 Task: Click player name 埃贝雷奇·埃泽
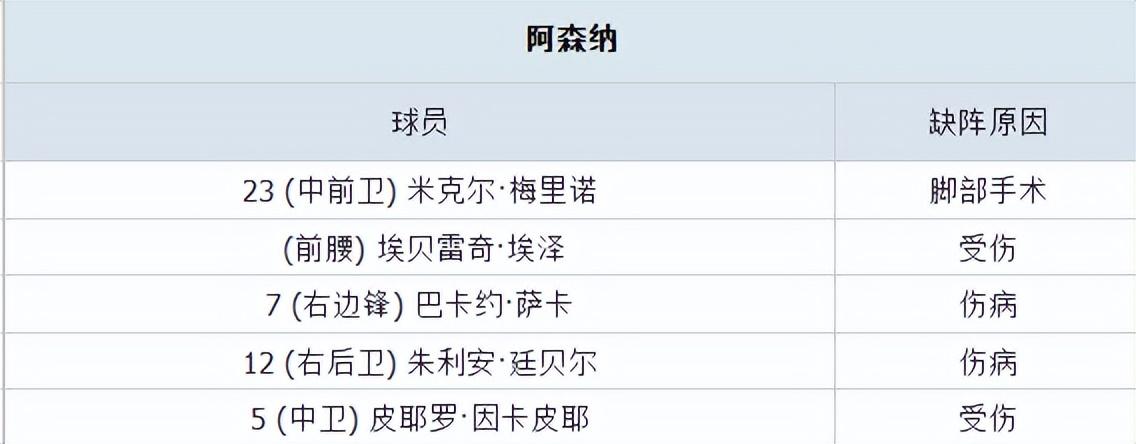(471, 248)
